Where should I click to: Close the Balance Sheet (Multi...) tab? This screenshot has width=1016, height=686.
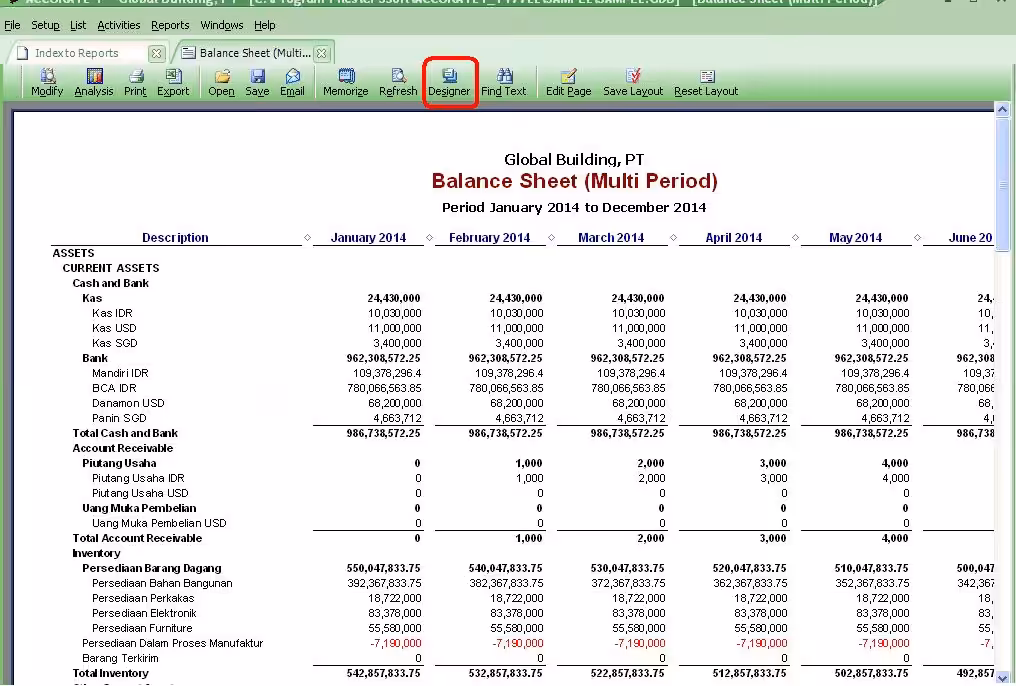point(322,53)
